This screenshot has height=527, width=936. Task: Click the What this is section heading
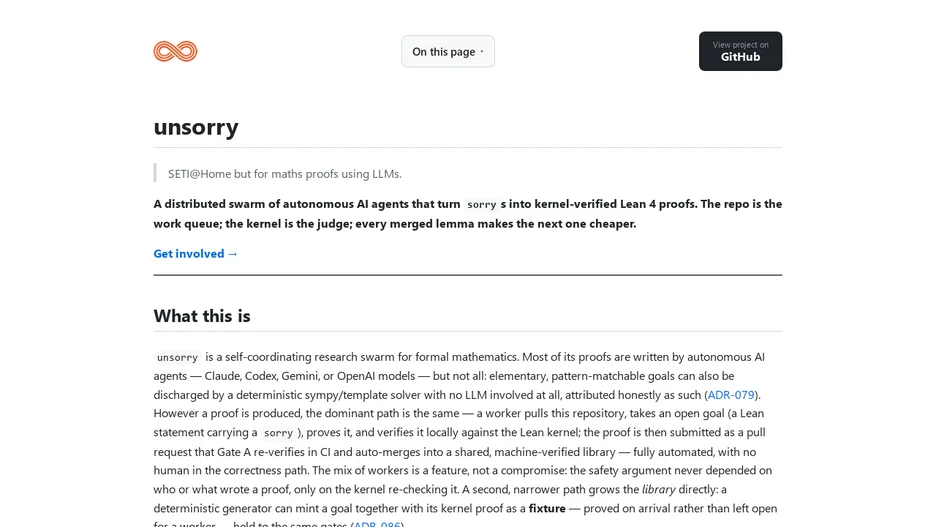[x=202, y=316]
